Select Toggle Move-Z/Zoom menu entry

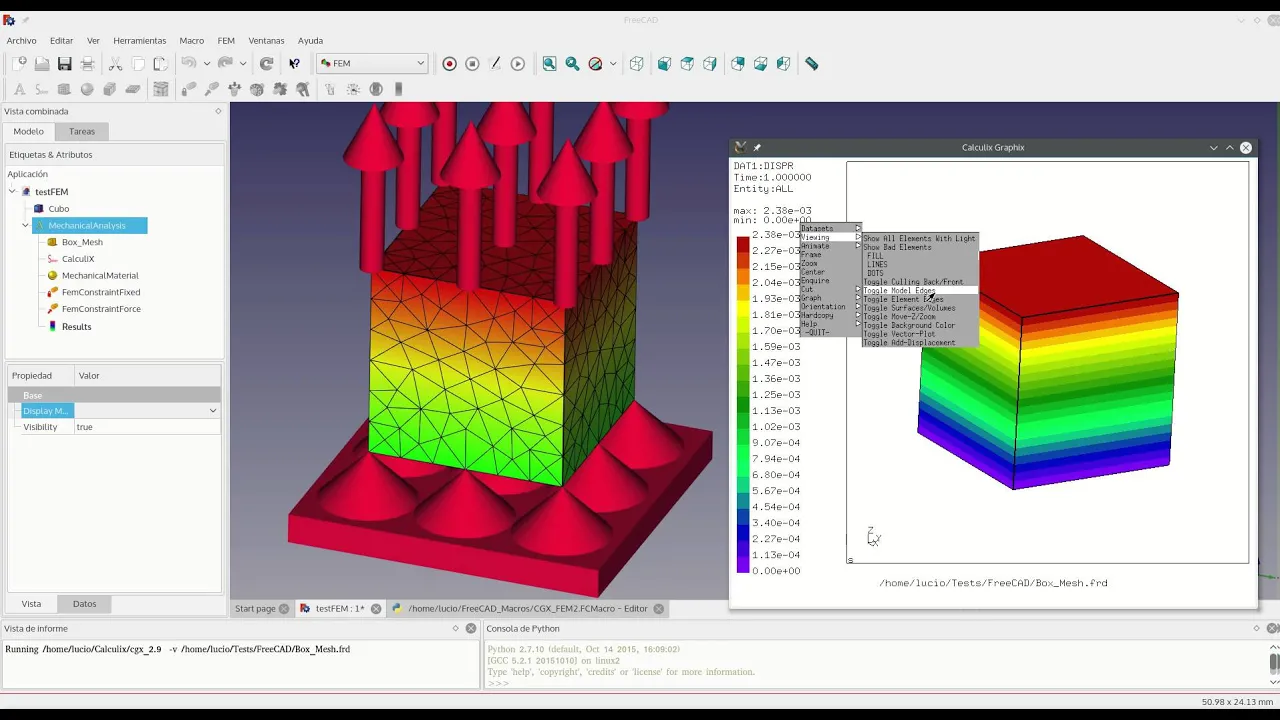coord(920,317)
